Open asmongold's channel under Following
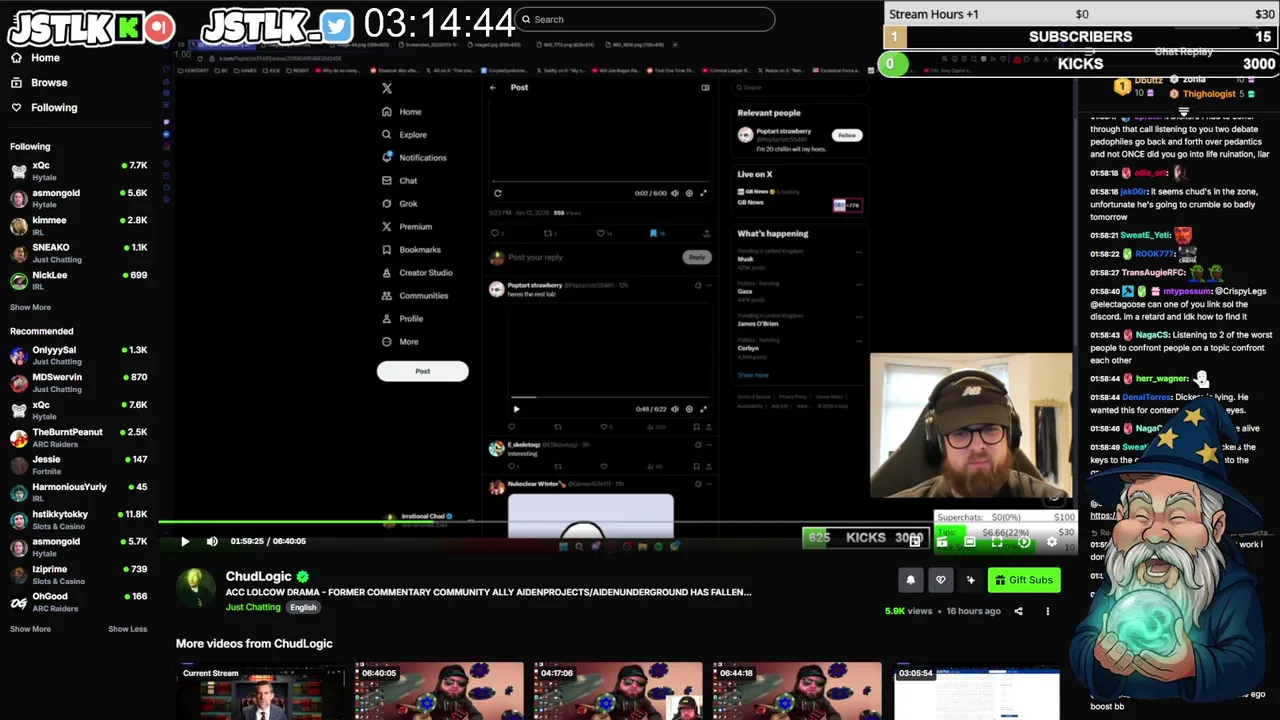The height and width of the screenshot is (720, 1280). (78, 198)
